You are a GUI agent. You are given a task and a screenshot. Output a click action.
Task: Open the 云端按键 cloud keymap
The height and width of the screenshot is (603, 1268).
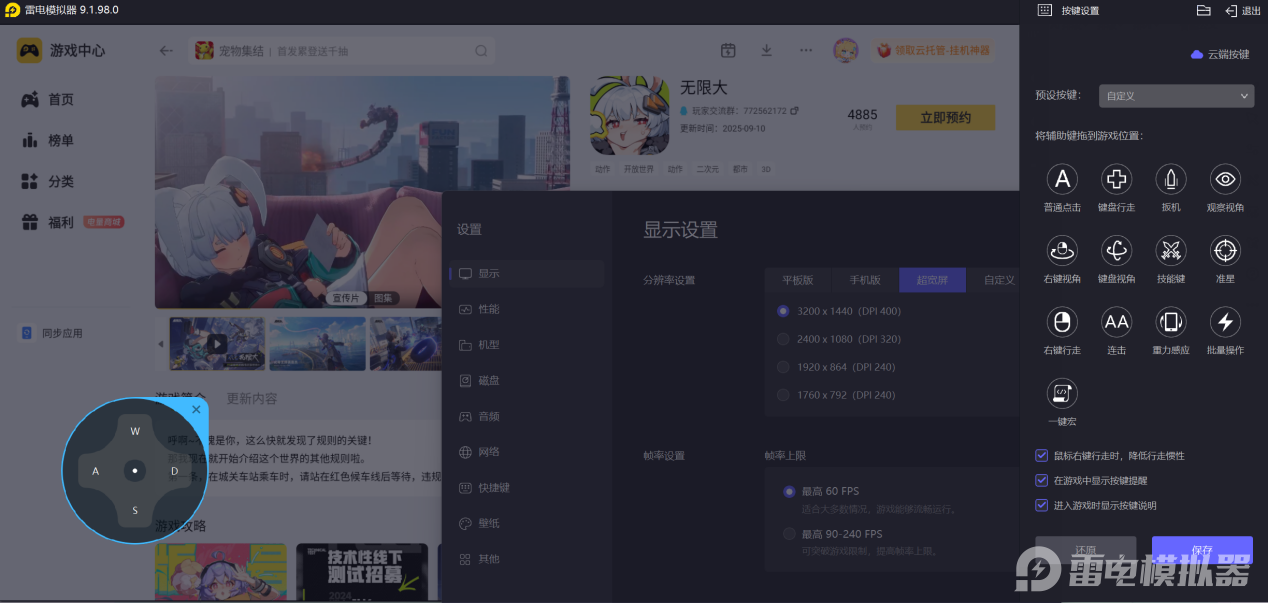1220,54
